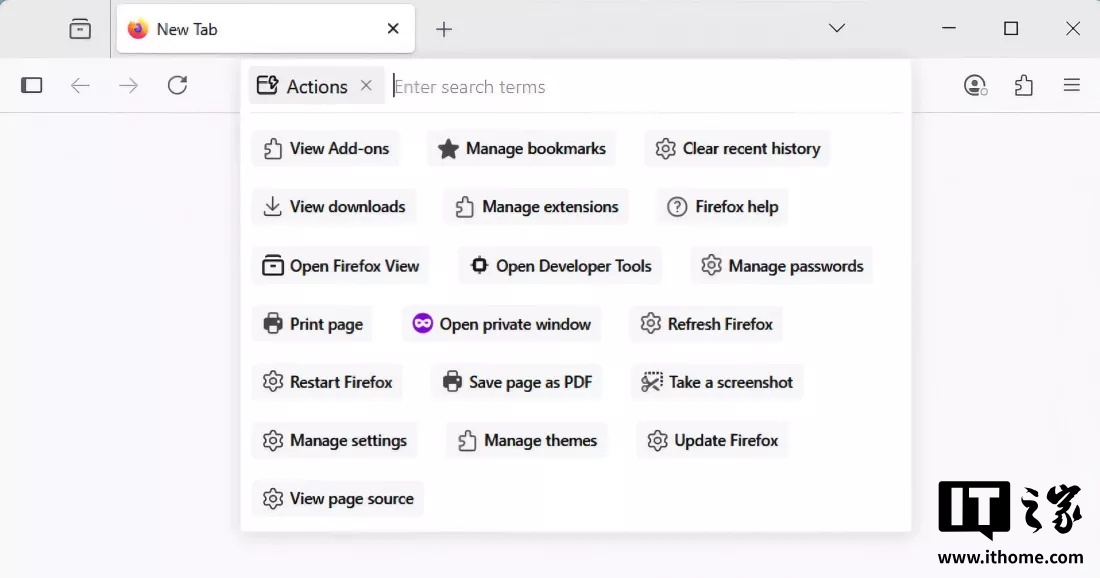This screenshot has width=1100, height=578.
Task: Select Manage bookmarks action
Action: (x=521, y=149)
